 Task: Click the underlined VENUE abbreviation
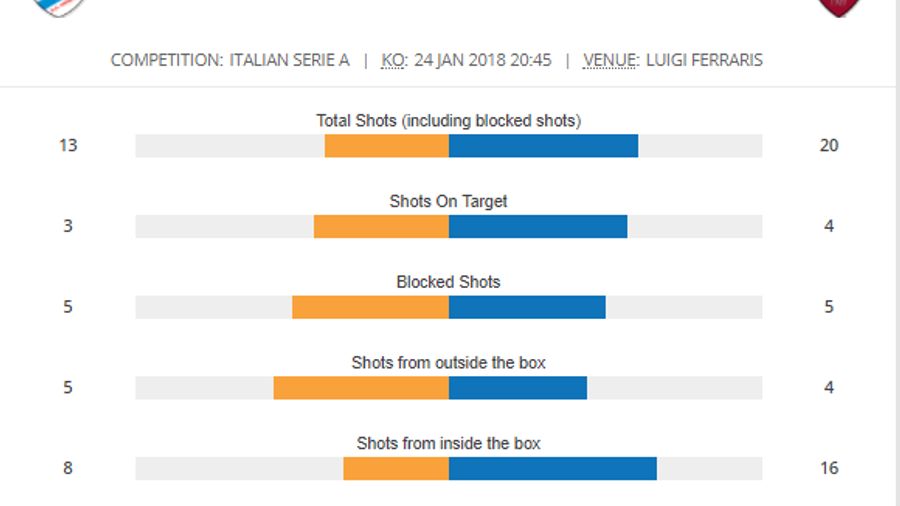611,60
